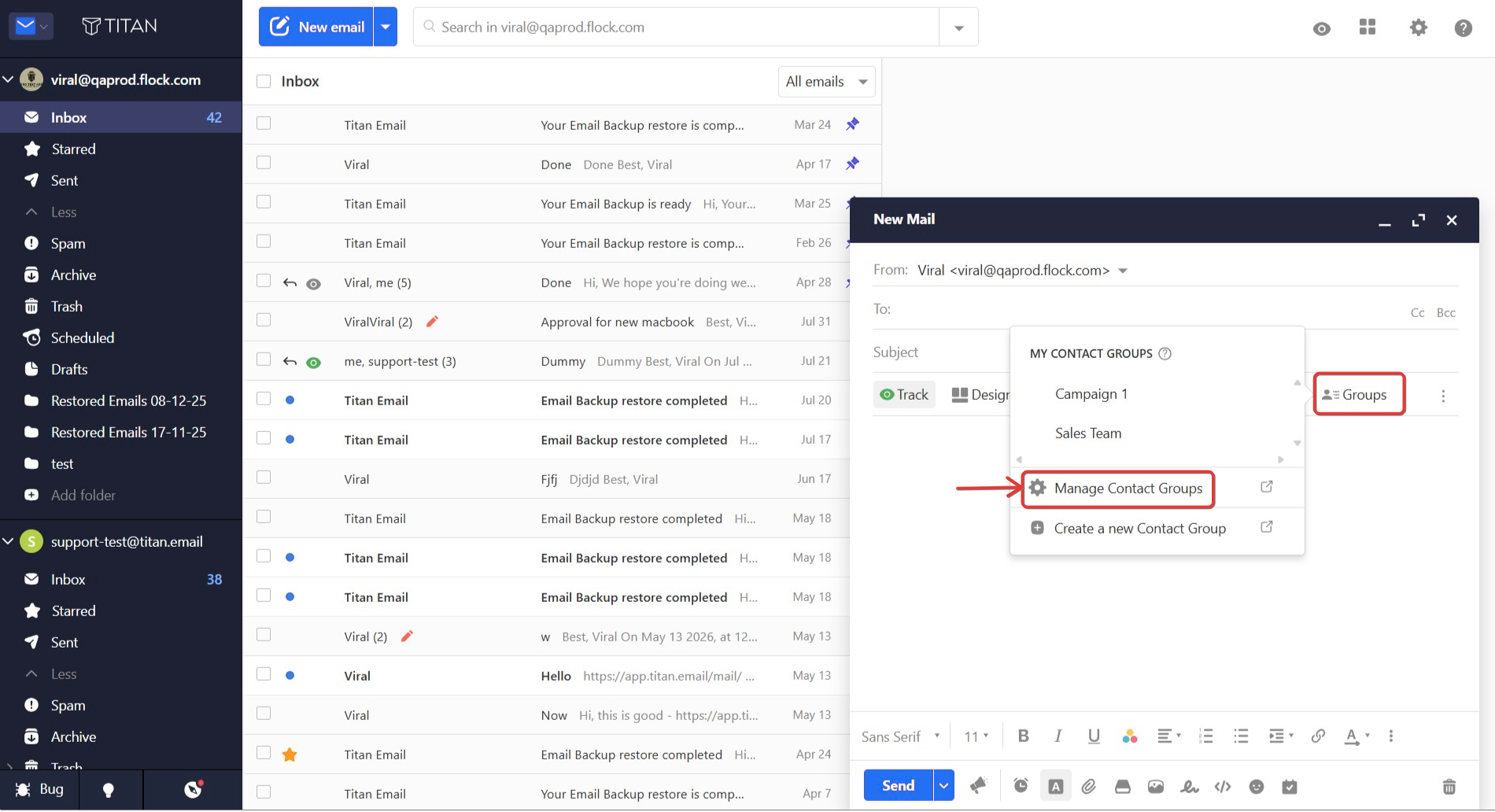Discard draft with the trash icon
The image size is (1495, 812).
1449,786
